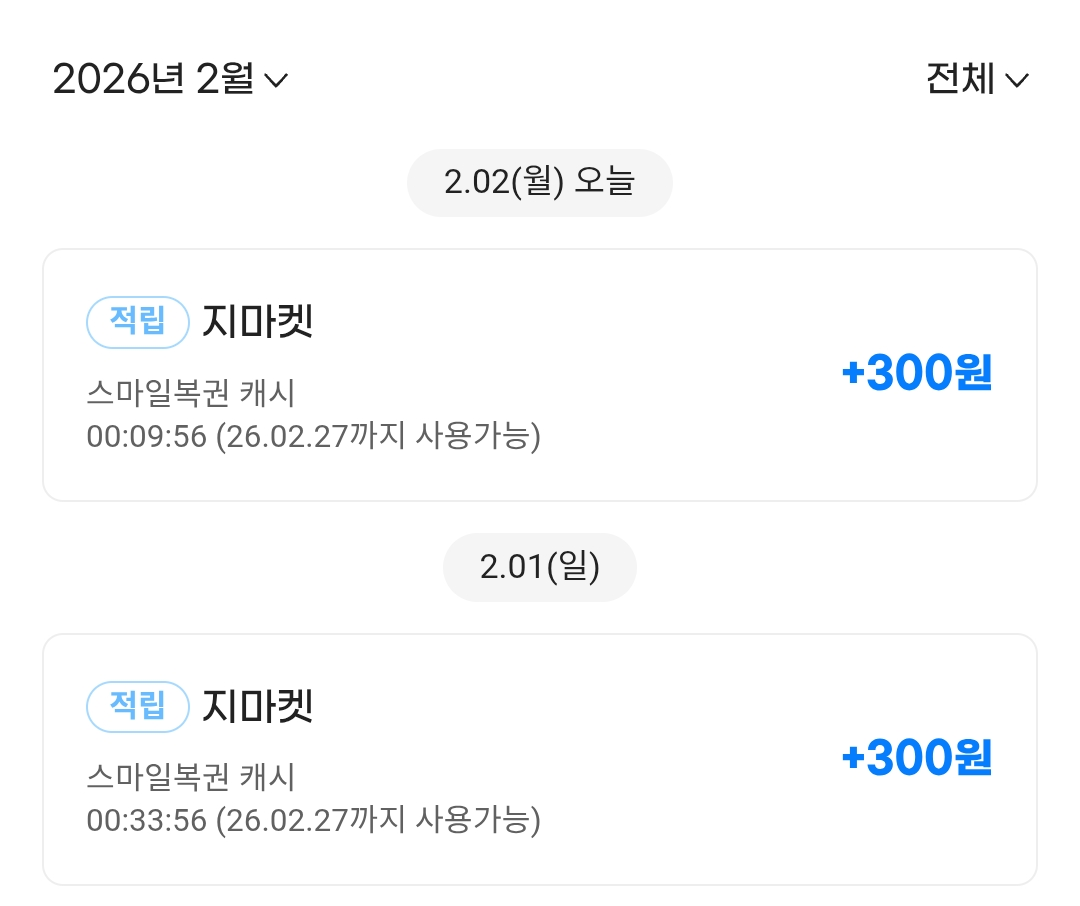
Task: Open the 2026년 2월 month selector
Action: coord(170,79)
